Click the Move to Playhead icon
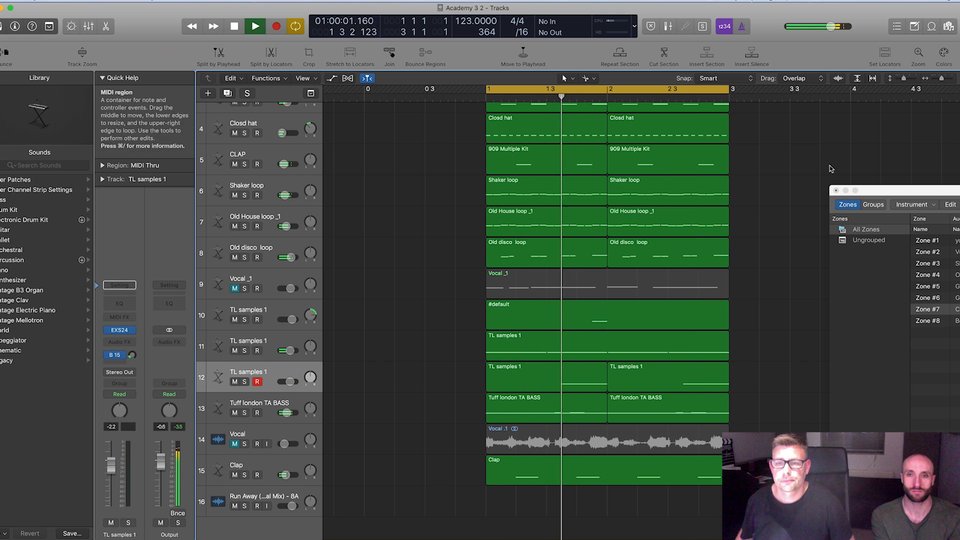 [x=522, y=53]
